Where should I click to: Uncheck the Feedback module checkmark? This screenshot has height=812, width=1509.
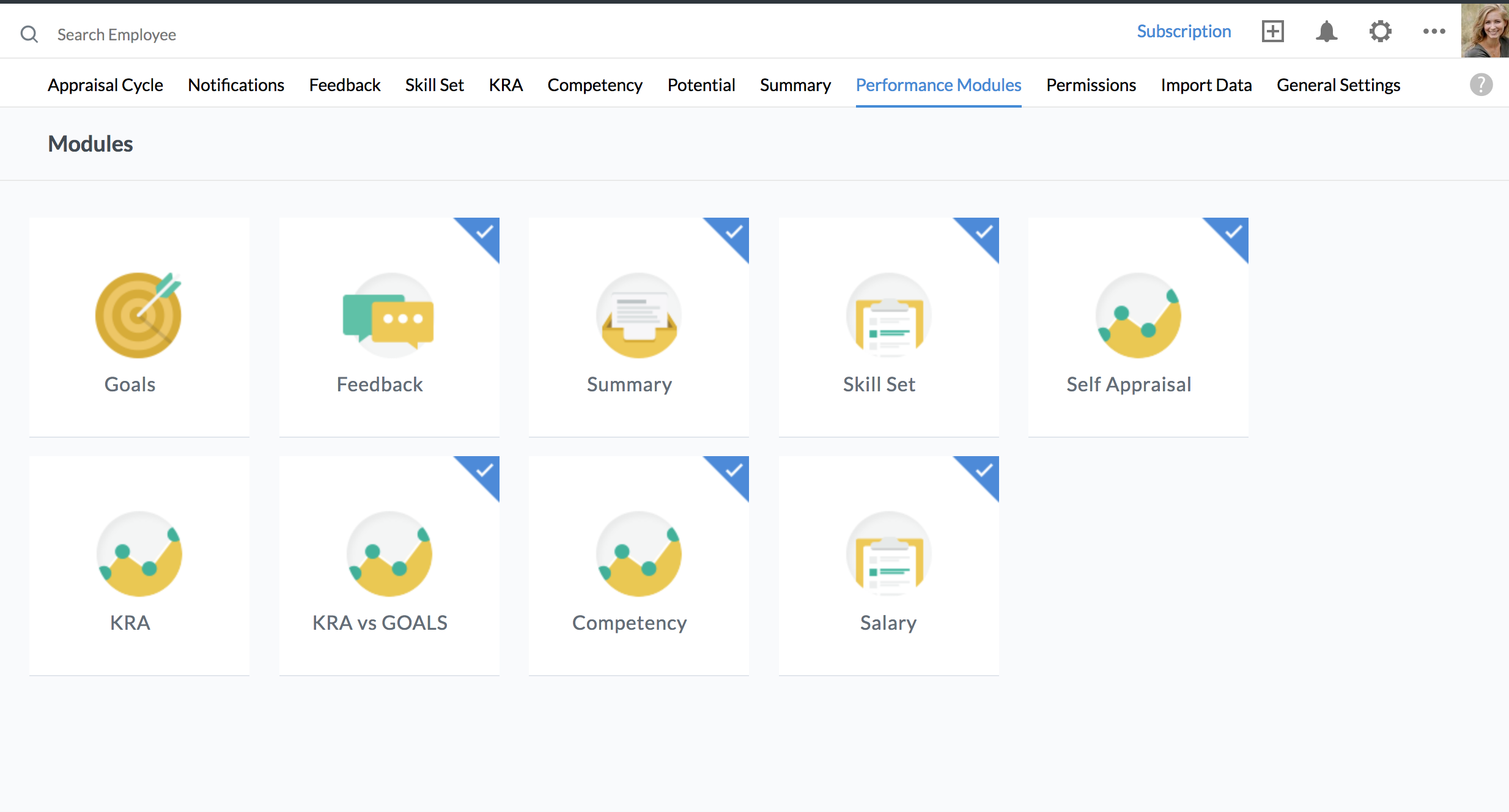tap(485, 232)
